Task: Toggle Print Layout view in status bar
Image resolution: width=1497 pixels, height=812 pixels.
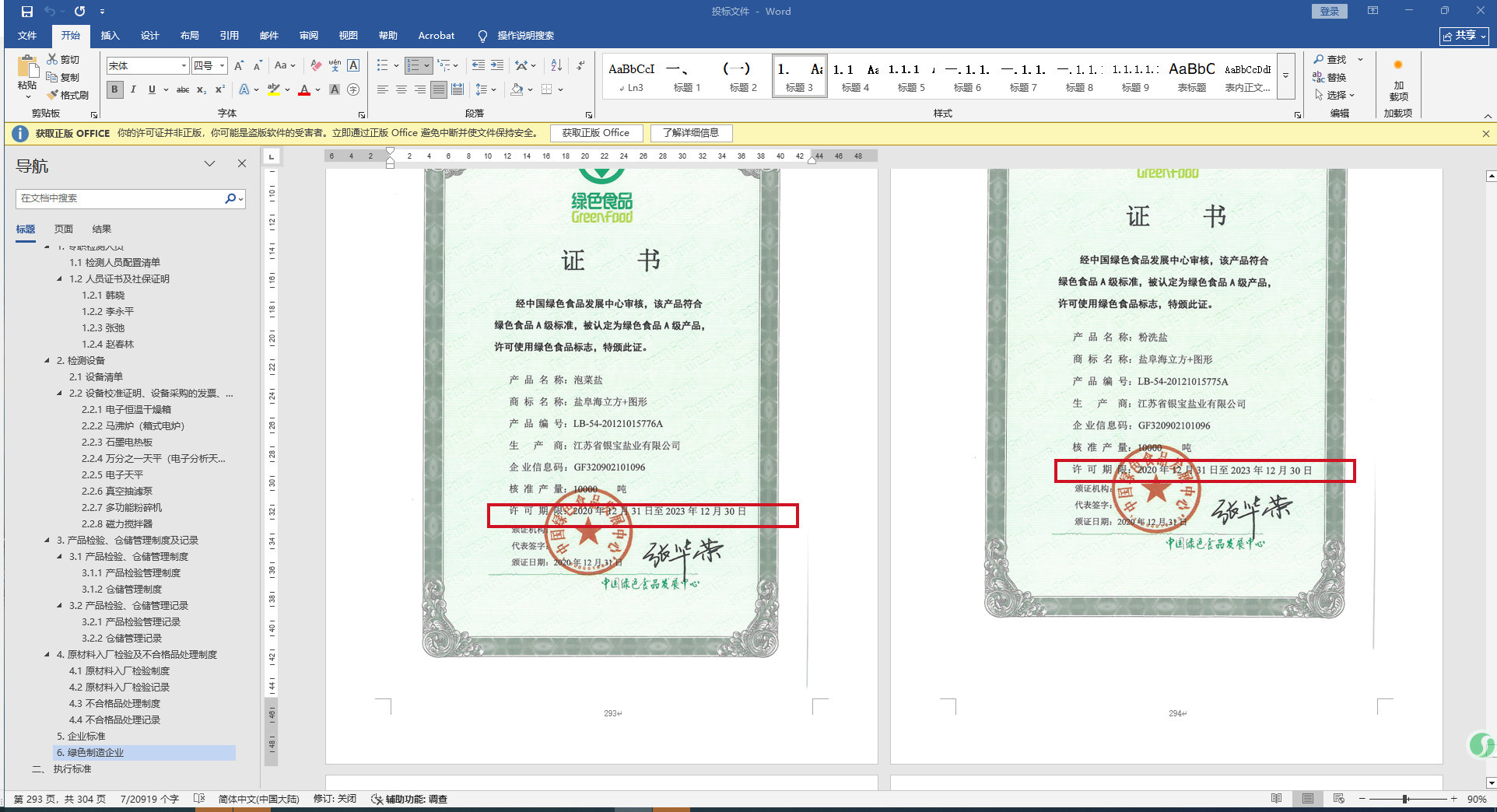Action: [x=1308, y=799]
